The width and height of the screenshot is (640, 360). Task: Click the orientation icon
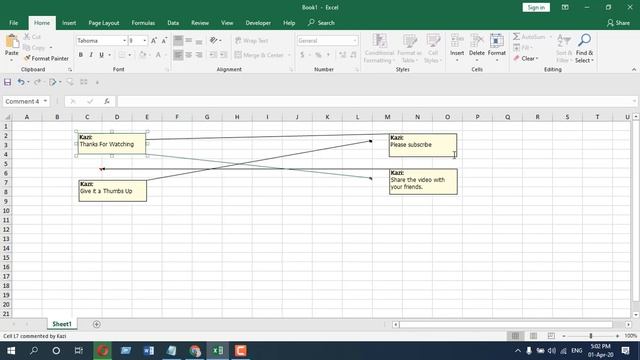point(214,40)
